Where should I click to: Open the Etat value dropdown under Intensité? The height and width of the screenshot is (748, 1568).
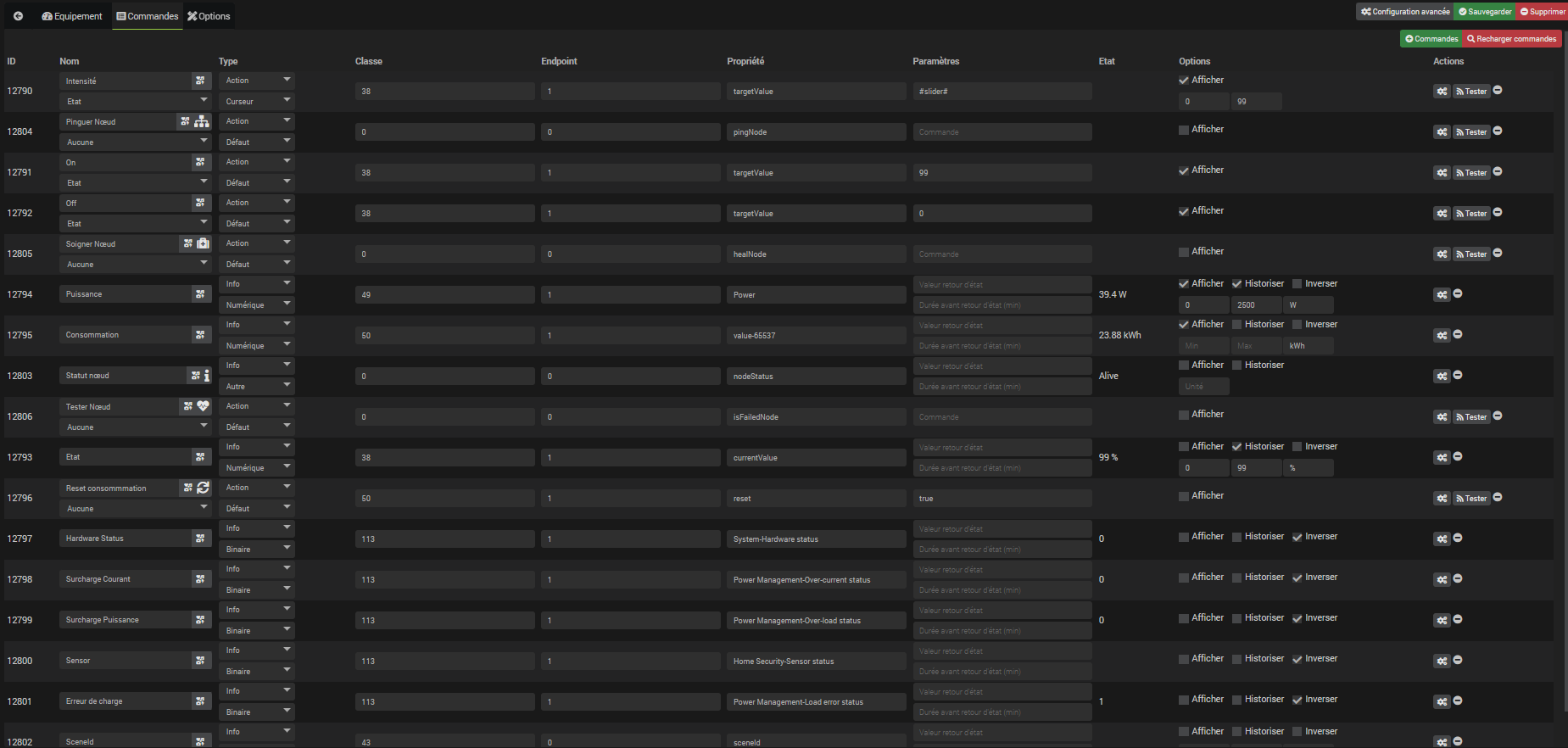(136, 101)
